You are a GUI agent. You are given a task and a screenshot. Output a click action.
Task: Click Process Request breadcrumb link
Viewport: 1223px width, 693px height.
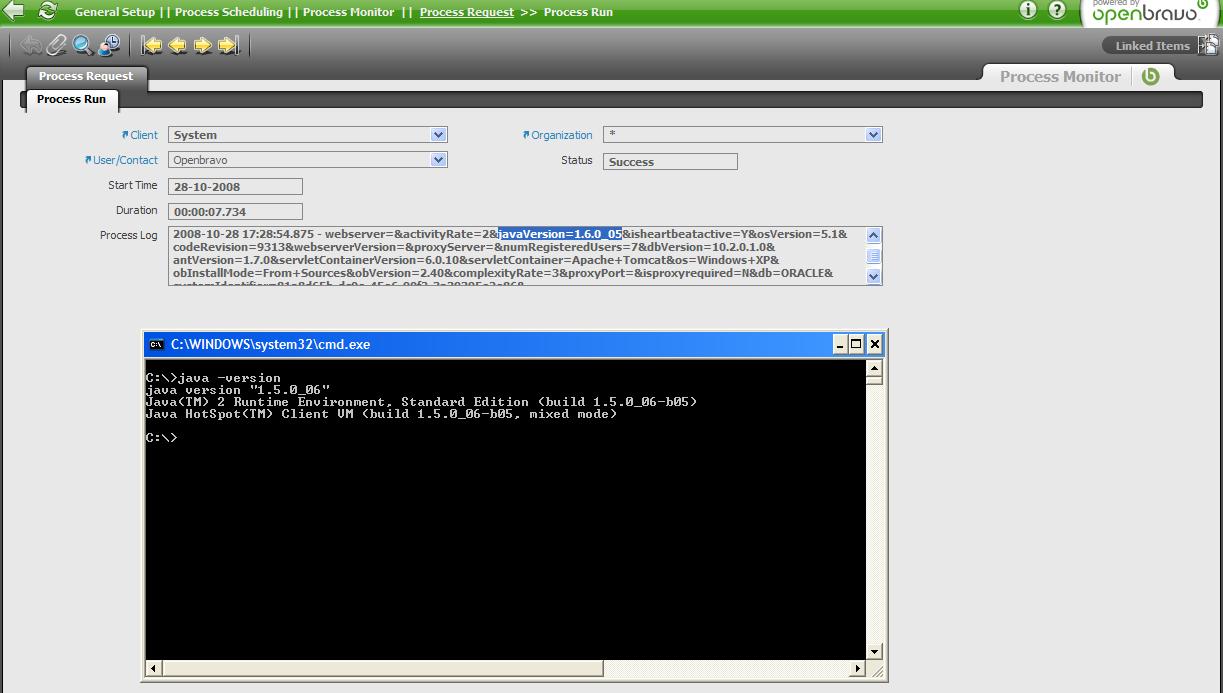tap(466, 12)
